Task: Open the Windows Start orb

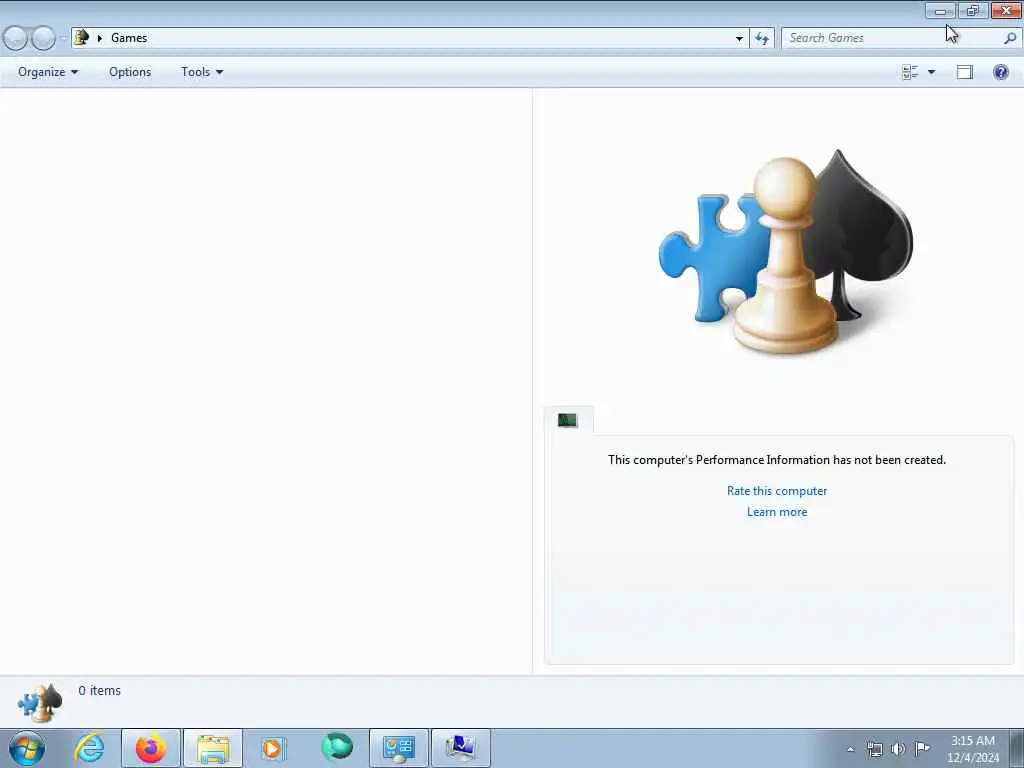Action: 27,748
